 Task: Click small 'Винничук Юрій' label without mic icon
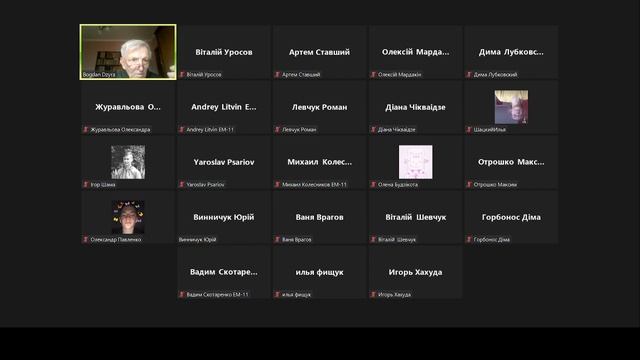(x=198, y=240)
